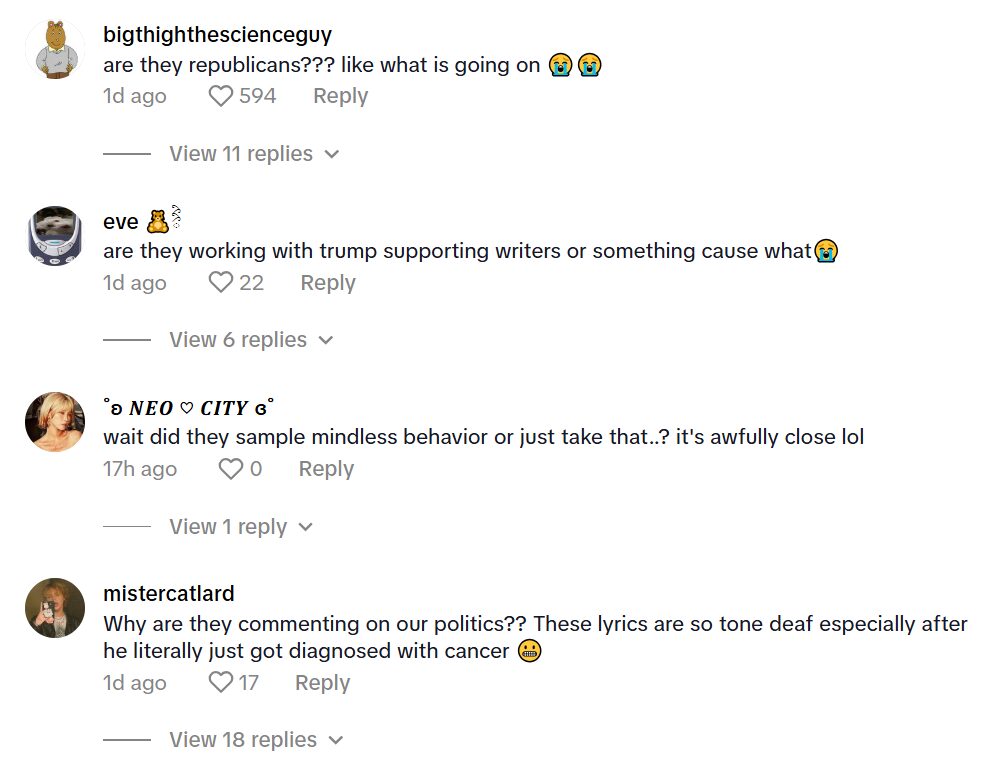Expand View 18 replies under mistercatlard
983x775 pixels.
243,739
